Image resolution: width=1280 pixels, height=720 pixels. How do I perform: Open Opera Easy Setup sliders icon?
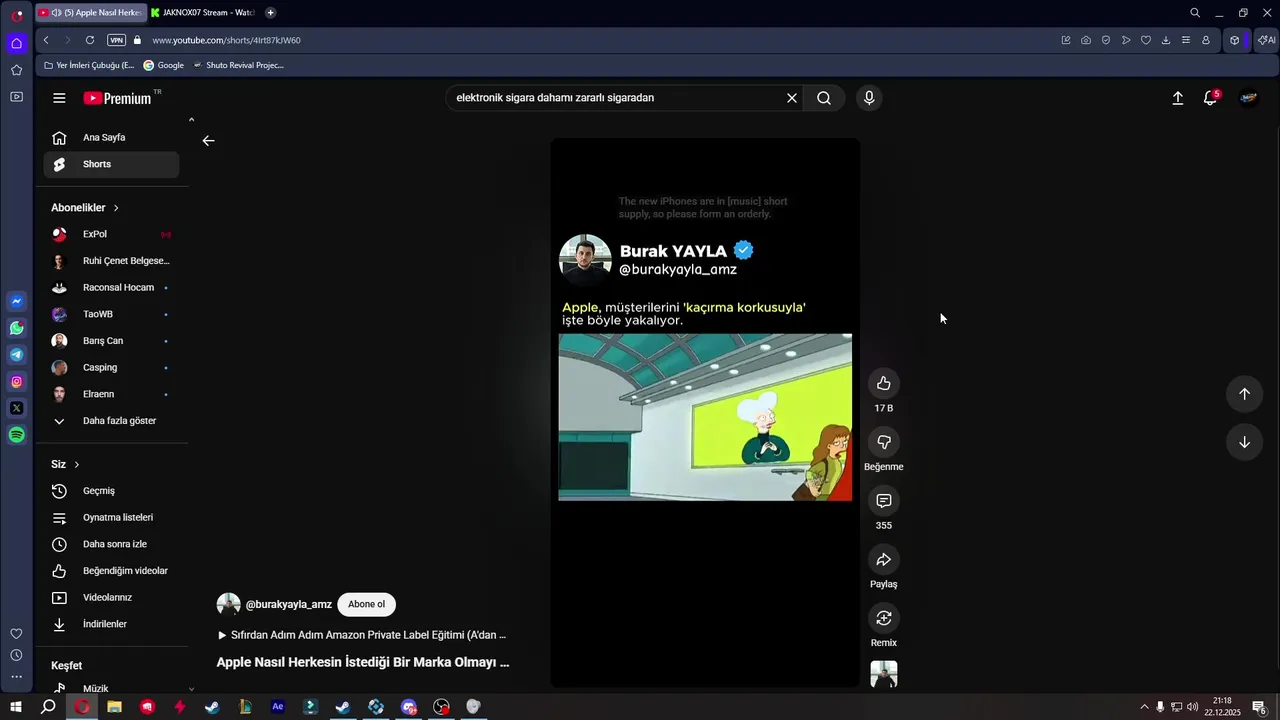tap(1186, 40)
